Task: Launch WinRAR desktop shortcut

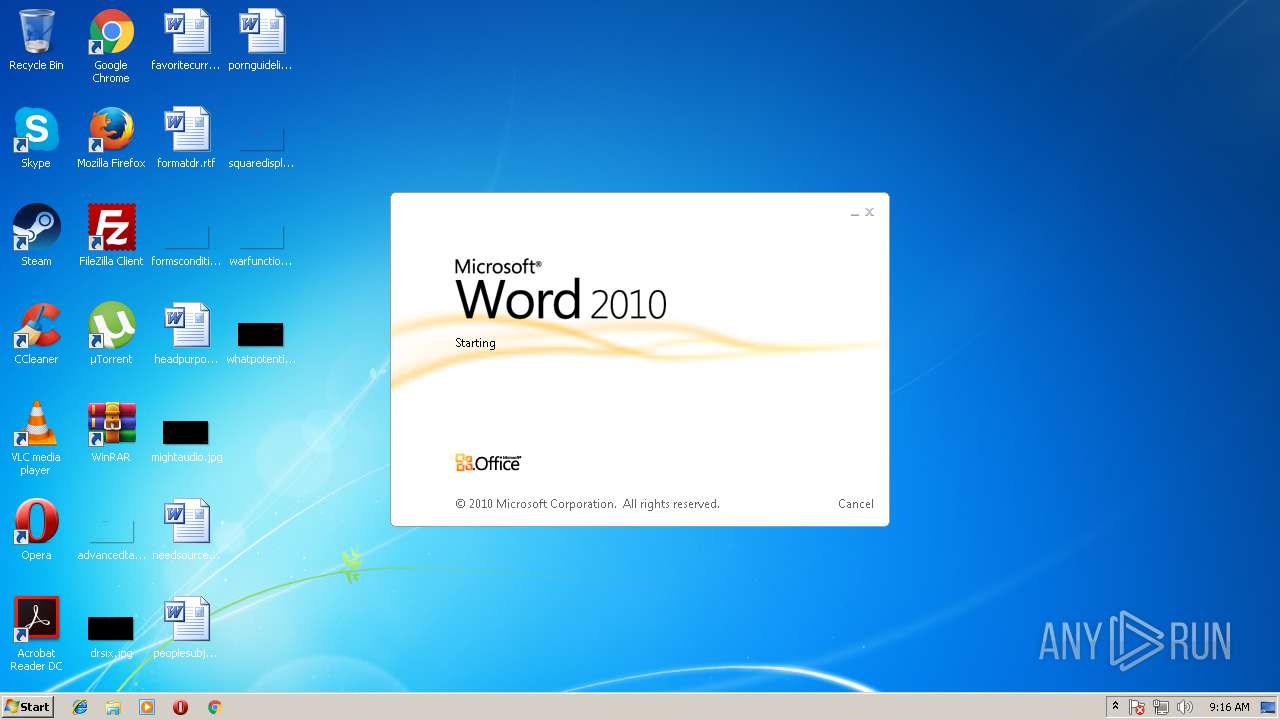Action: click(x=111, y=433)
